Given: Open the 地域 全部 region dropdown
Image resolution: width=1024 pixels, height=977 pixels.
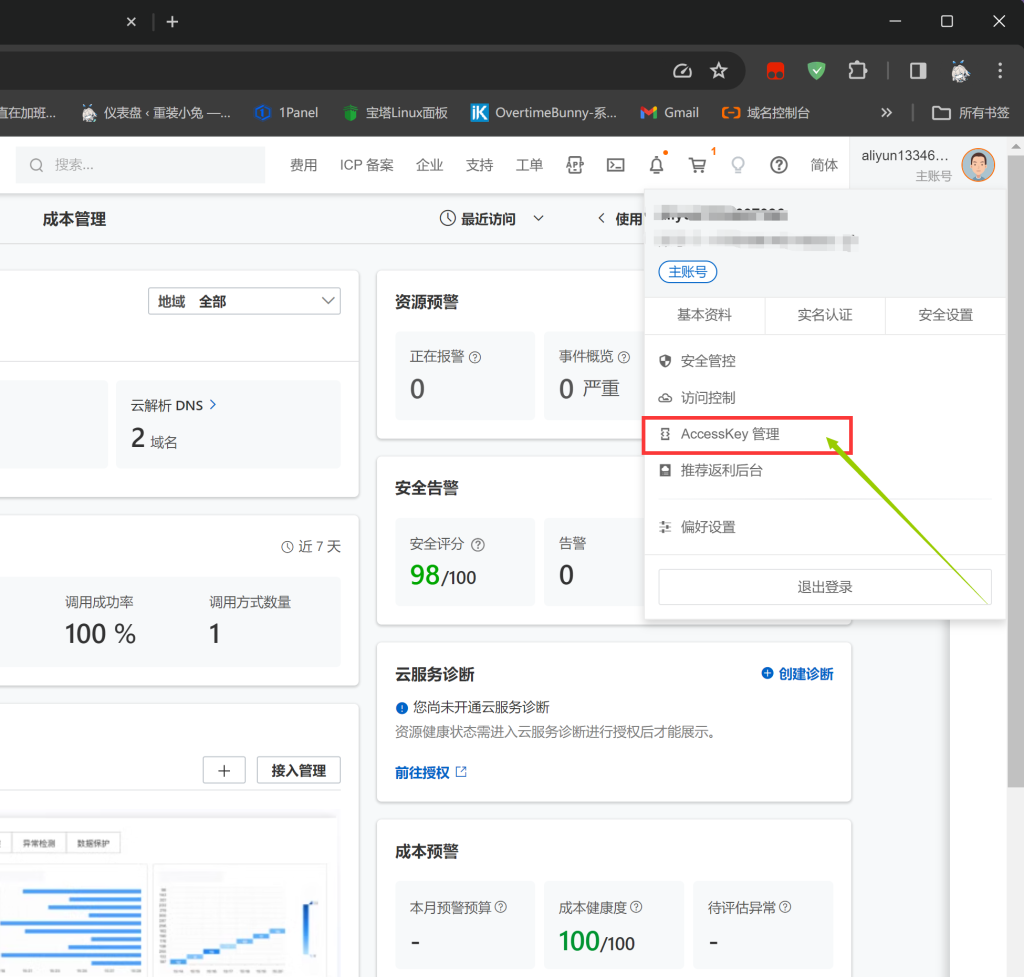Looking at the screenshot, I should pyautogui.click(x=244, y=301).
